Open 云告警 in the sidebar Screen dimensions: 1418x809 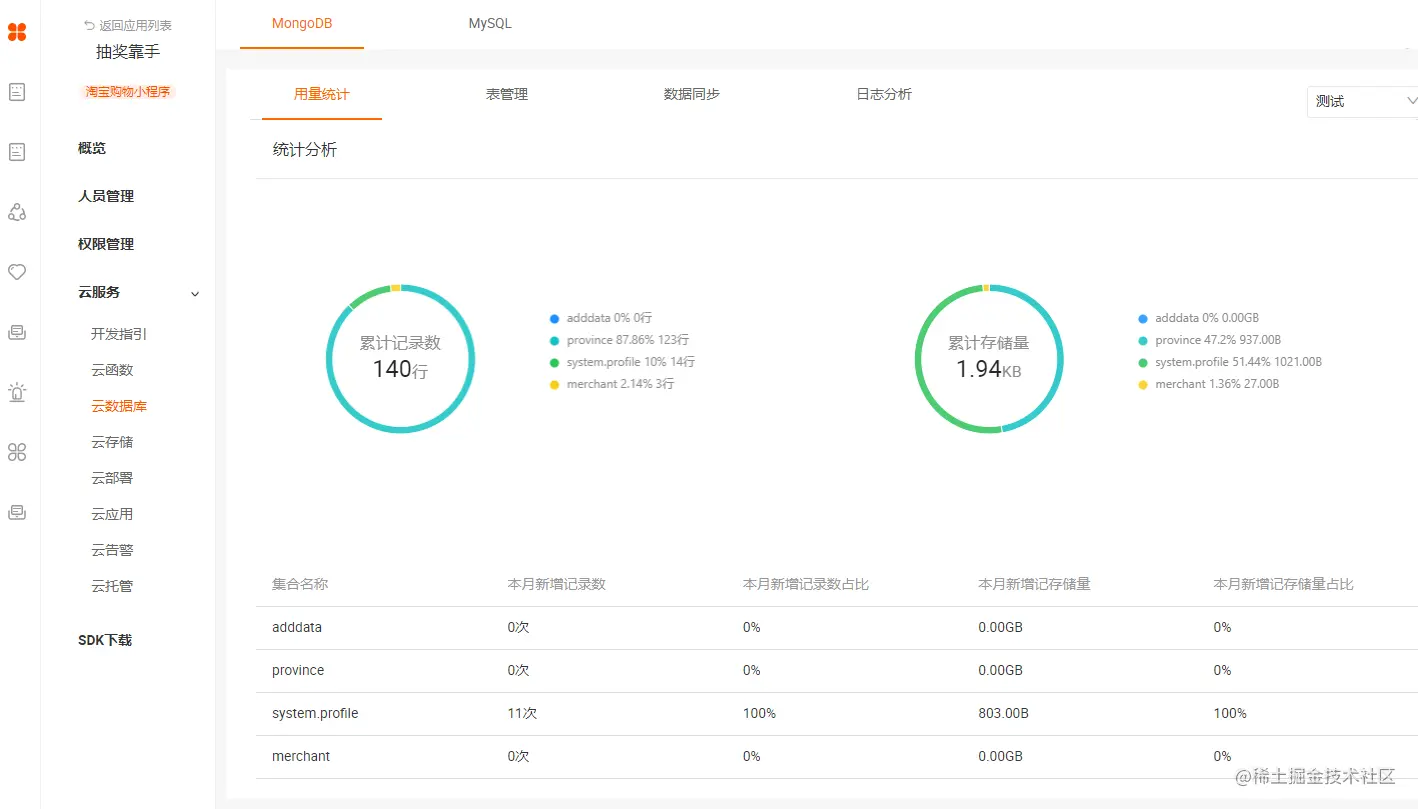[112, 550]
